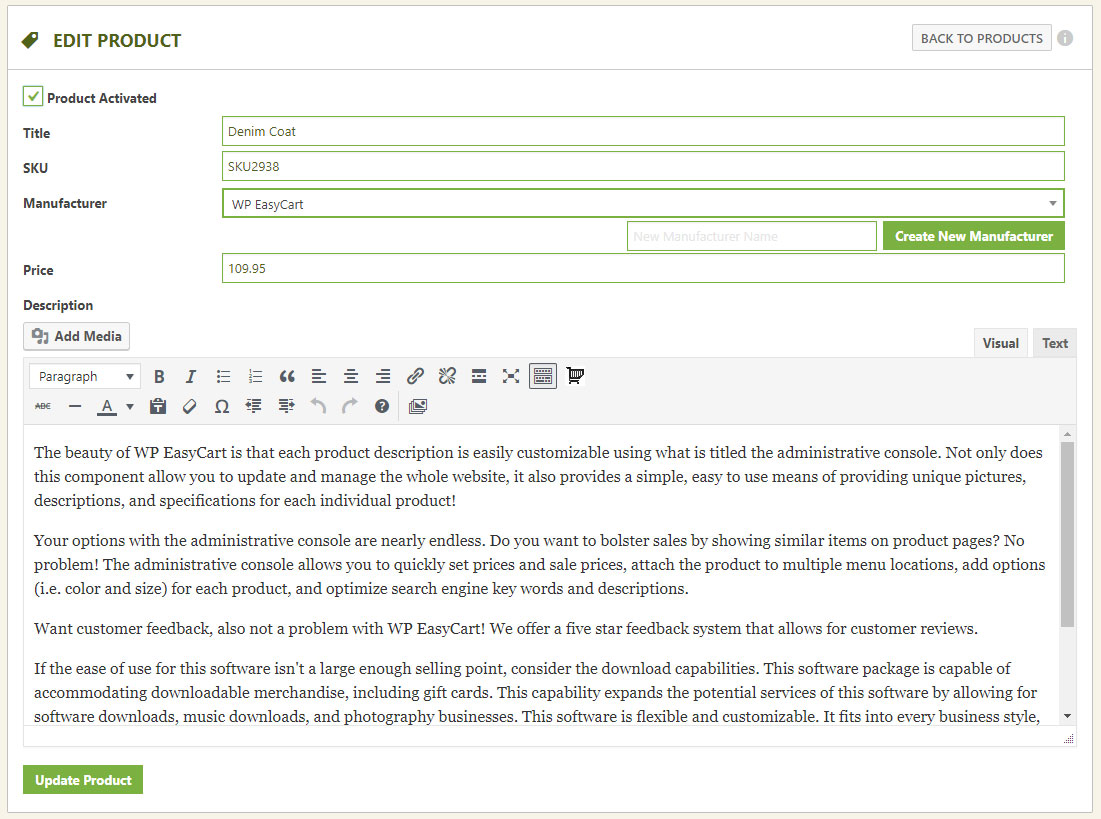Viewport: 1101px width, 819px height.
Task: Decrease paragraph indent
Action: 253,406
